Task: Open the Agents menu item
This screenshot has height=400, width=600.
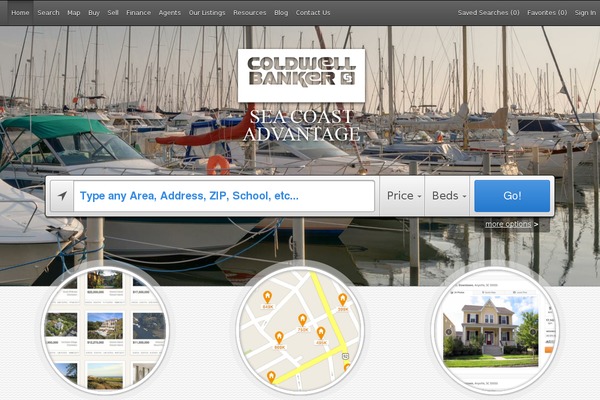Action: click(x=170, y=13)
